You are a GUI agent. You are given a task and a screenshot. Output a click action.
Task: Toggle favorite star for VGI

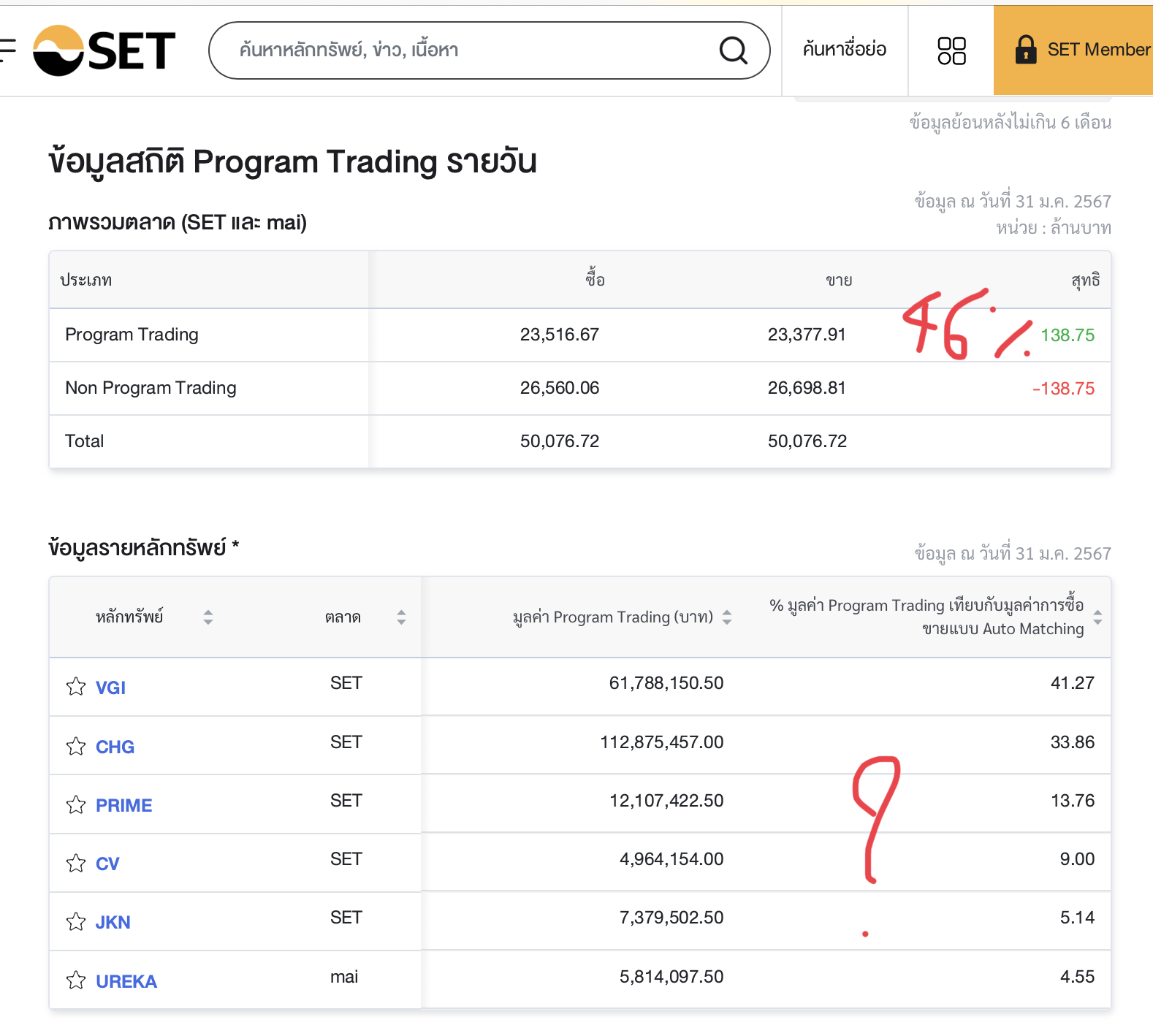(x=76, y=687)
